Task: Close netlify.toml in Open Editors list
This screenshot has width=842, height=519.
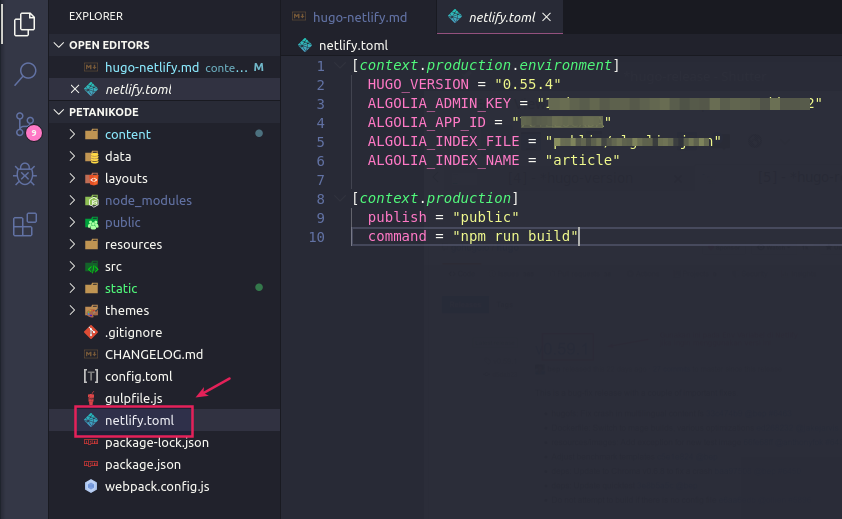Action: pyautogui.click(x=75, y=89)
